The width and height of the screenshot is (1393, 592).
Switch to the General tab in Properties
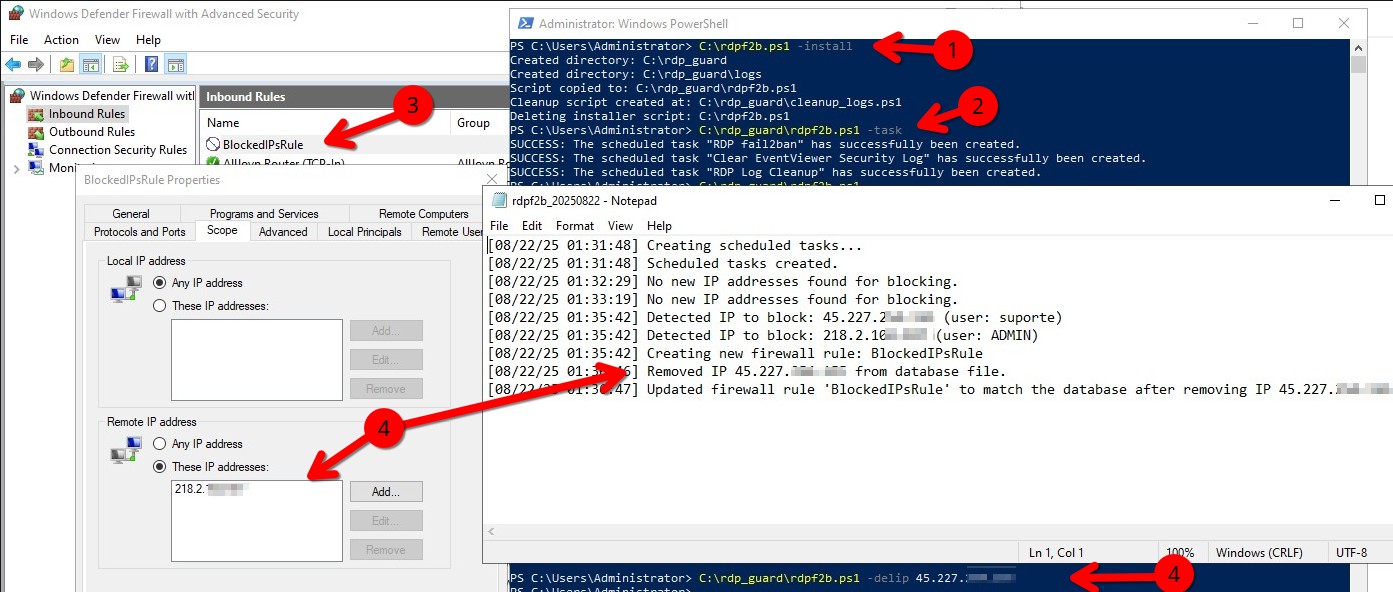tap(131, 214)
